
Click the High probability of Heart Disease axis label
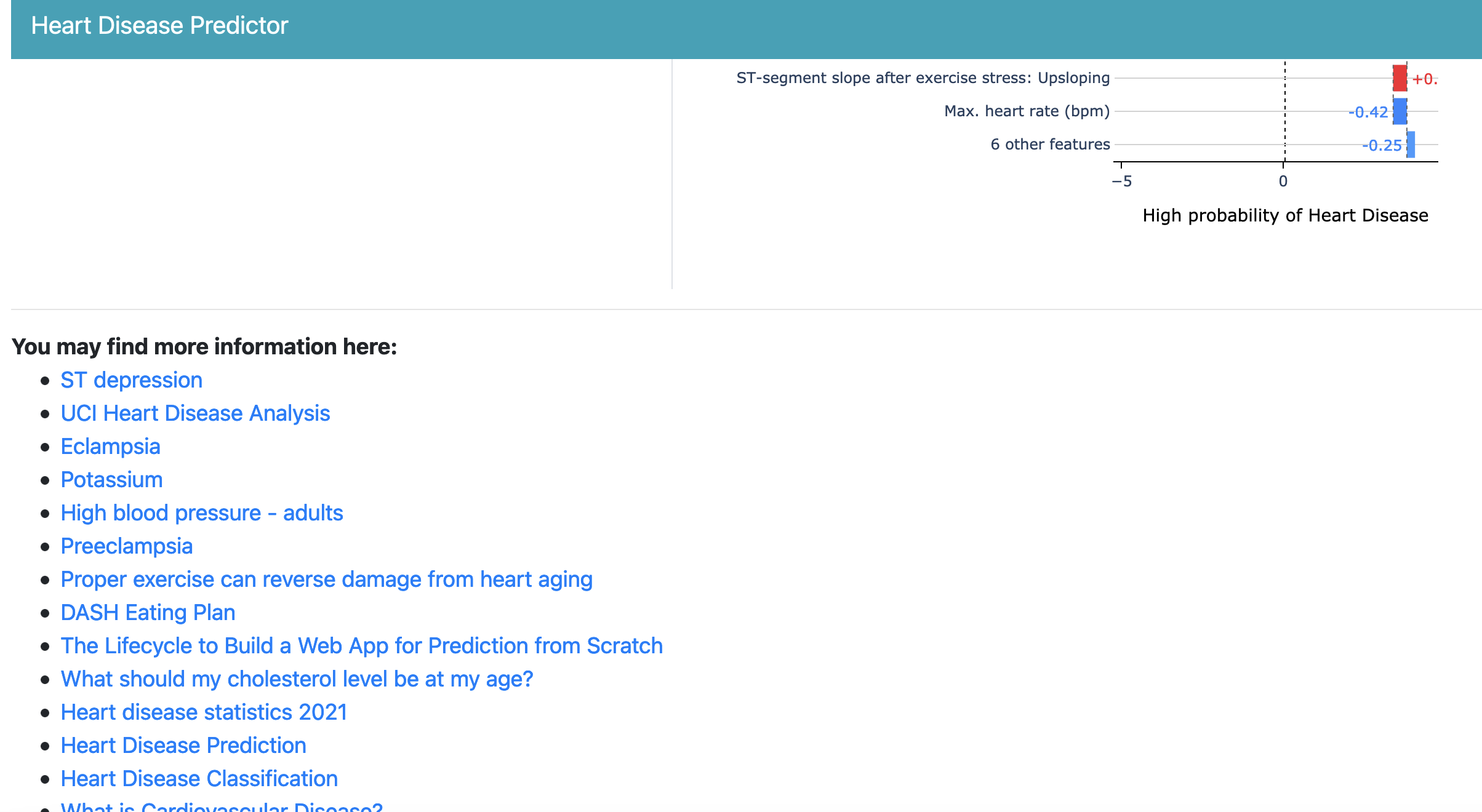coord(1285,215)
